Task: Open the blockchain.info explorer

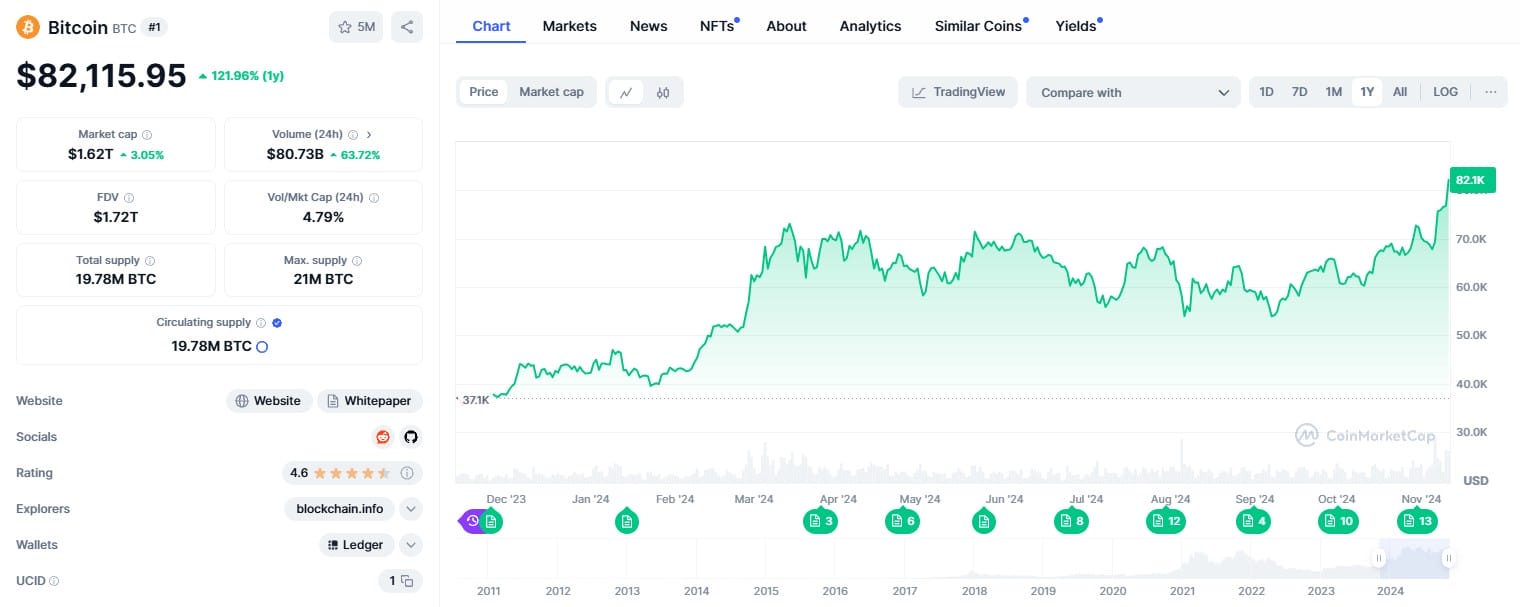Action: pos(339,509)
